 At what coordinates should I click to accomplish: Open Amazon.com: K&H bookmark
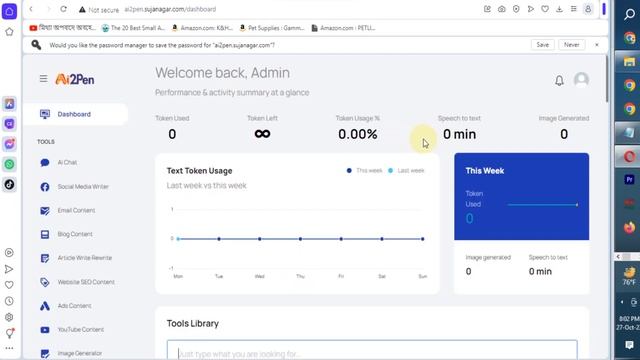(202, 28)
